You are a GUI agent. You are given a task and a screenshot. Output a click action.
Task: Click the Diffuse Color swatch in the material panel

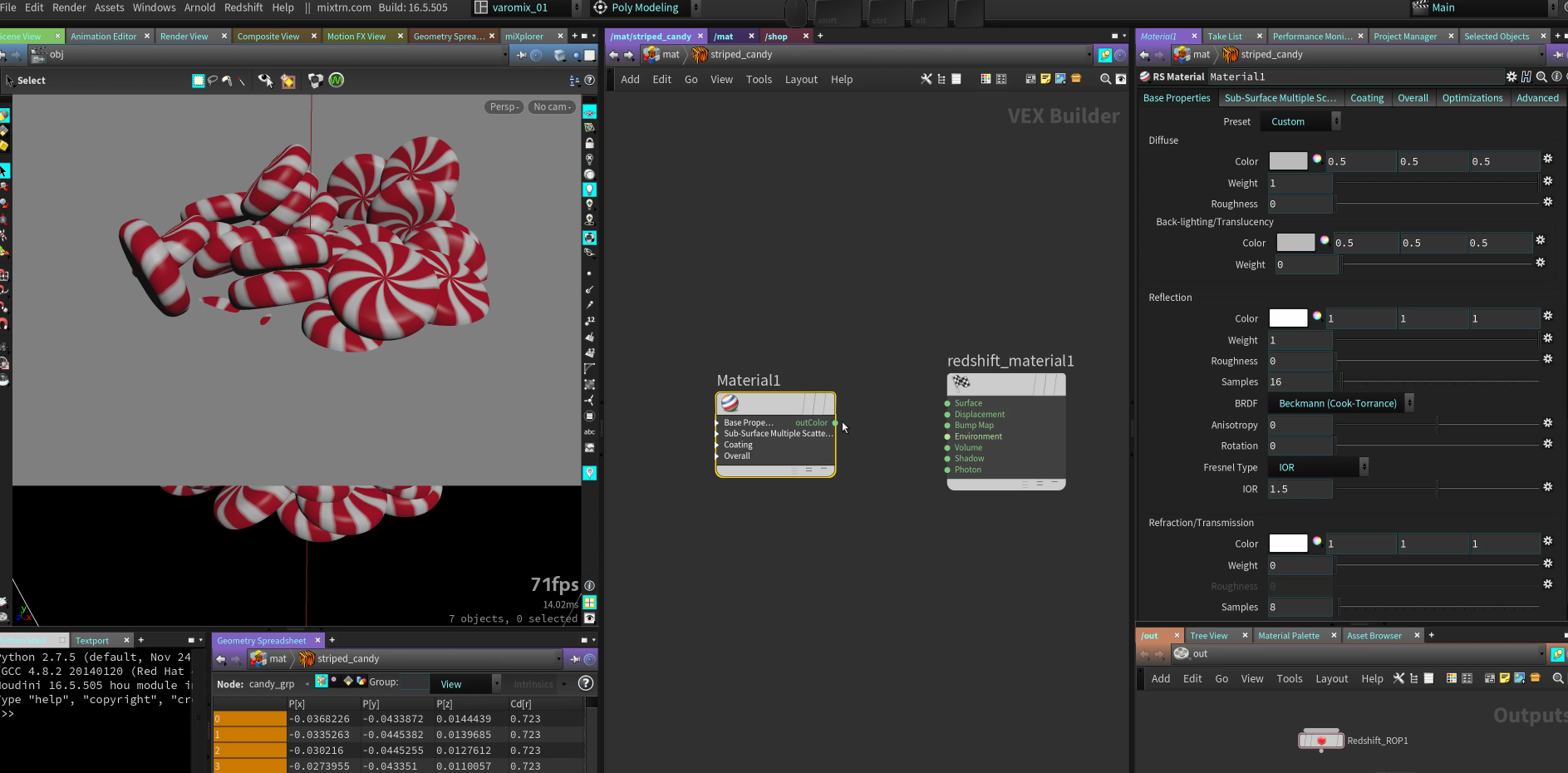(1289, 160)
